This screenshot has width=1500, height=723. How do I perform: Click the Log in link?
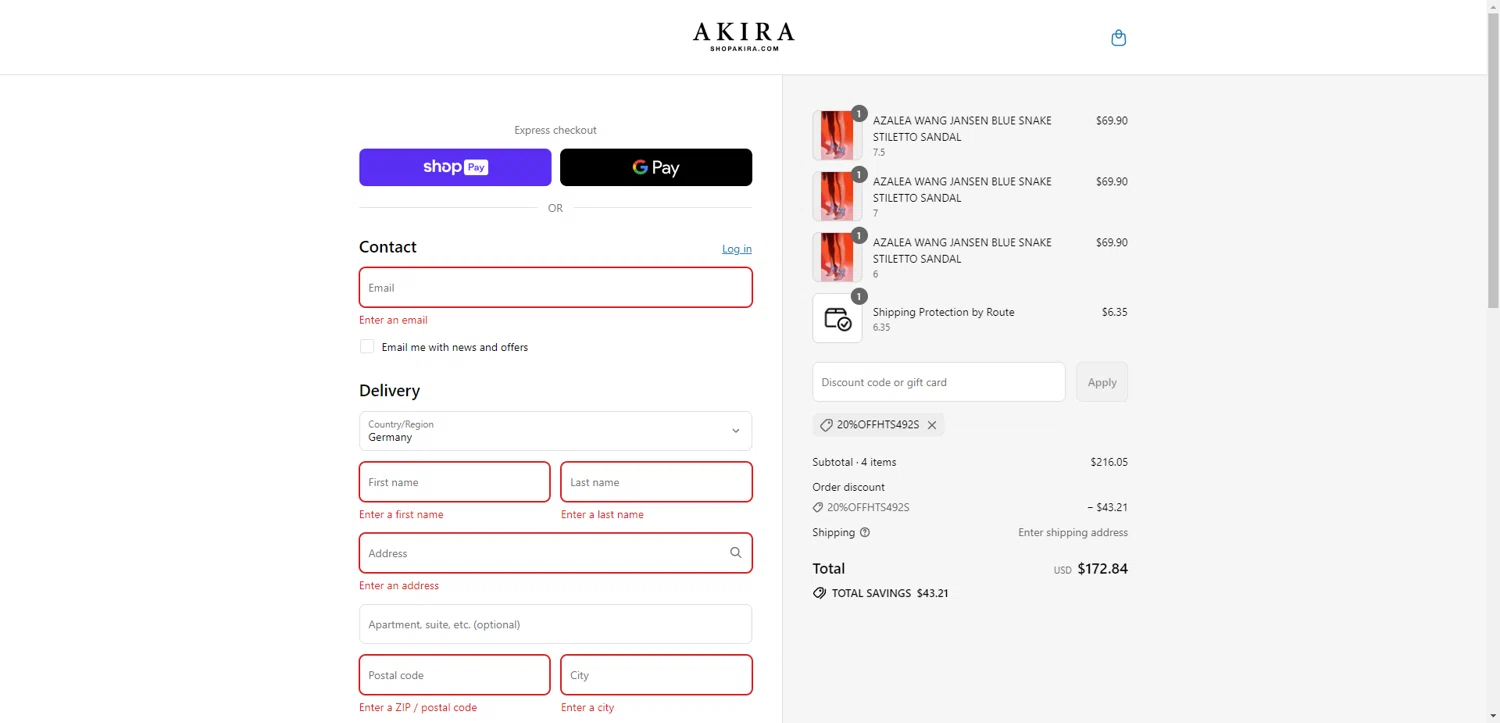point(737,249)
